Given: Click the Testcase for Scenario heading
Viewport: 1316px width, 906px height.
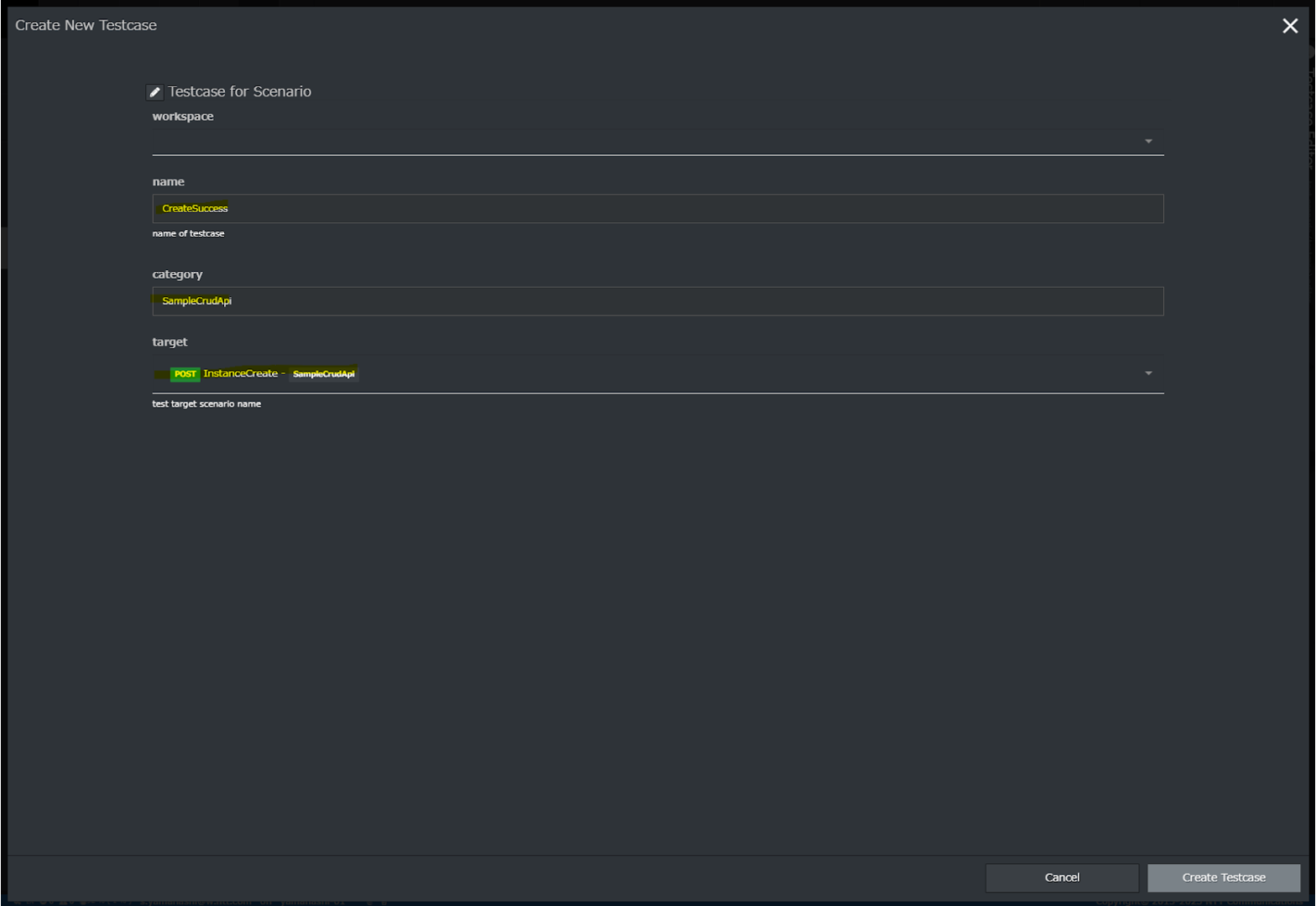Looking at the screenshot, I should coord(239,91).
